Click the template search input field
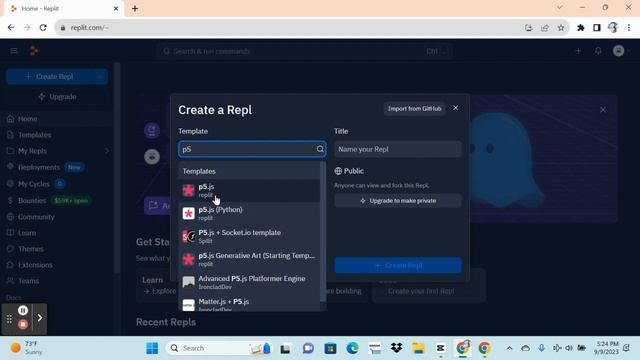640x360 pixels. point(252,149)
